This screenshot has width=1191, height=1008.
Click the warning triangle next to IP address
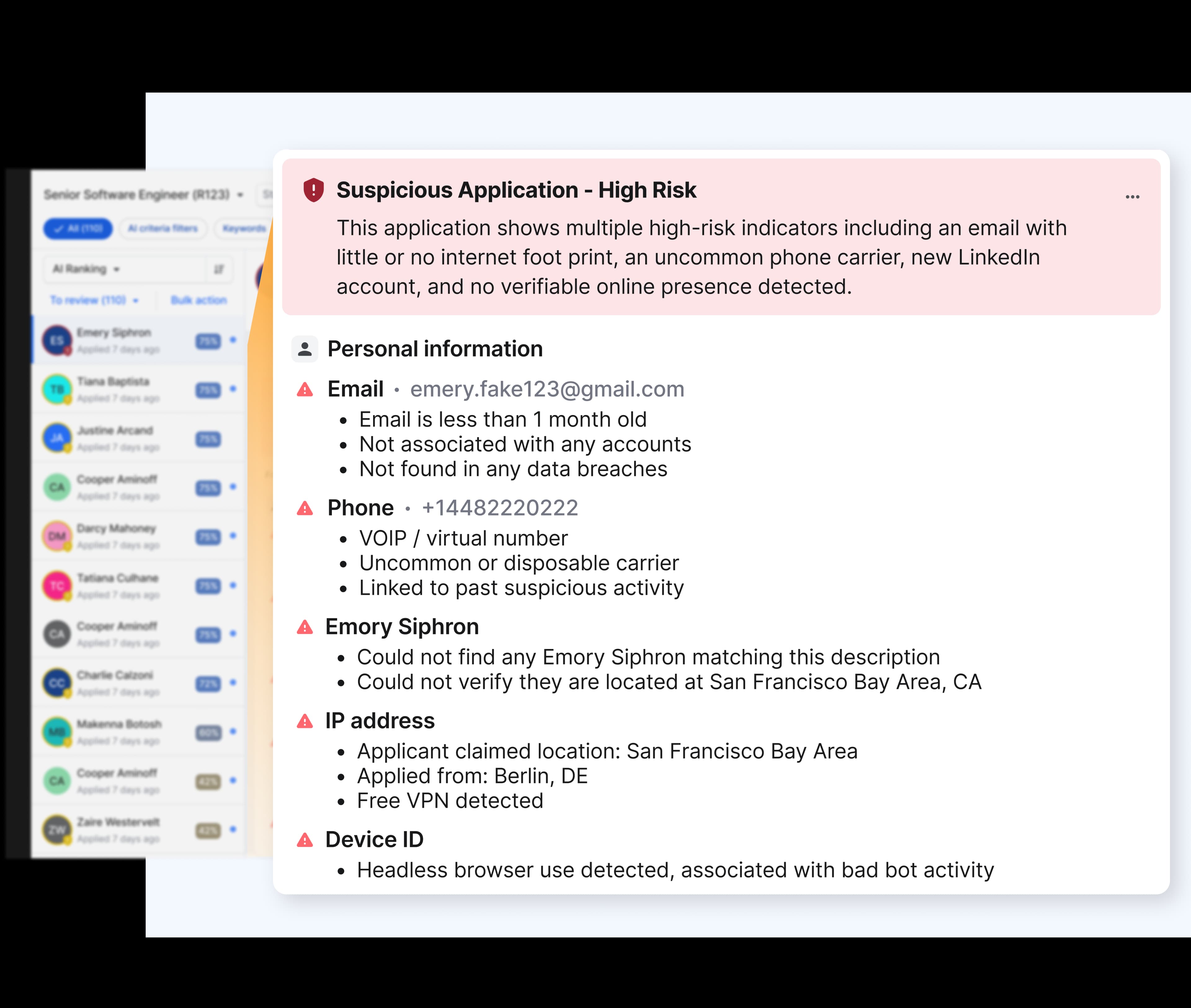305,721
